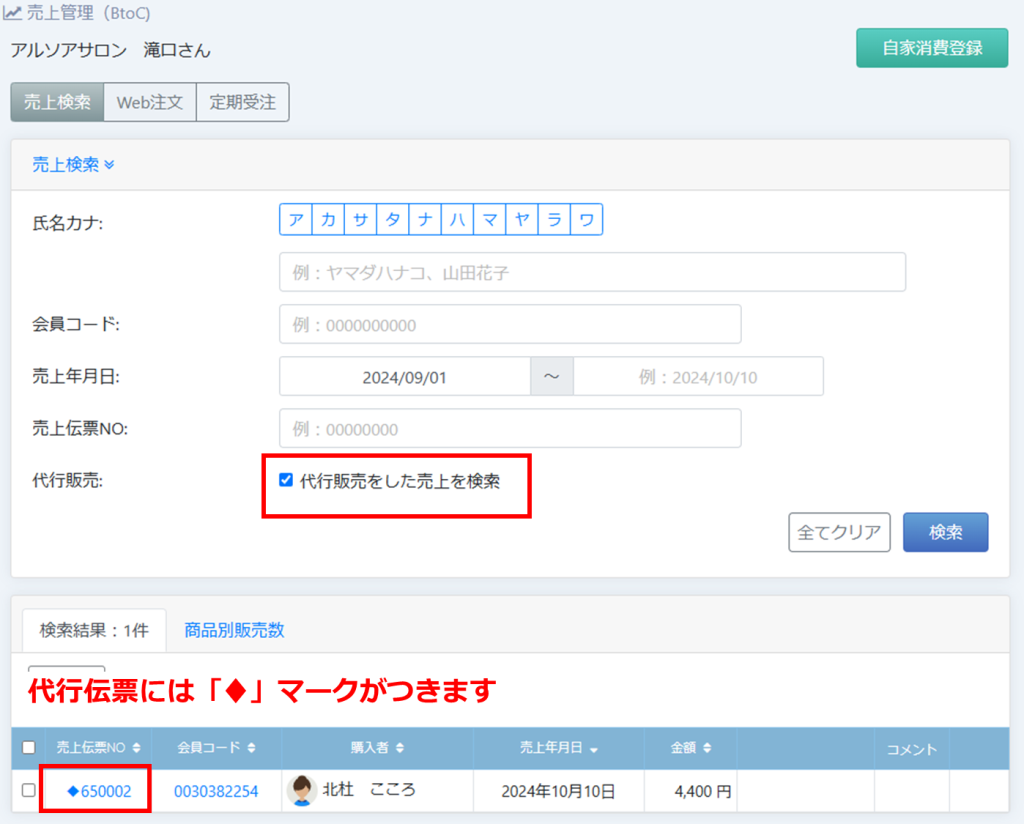Tick the select-all checkbox in table header

[x=28, y=748]
